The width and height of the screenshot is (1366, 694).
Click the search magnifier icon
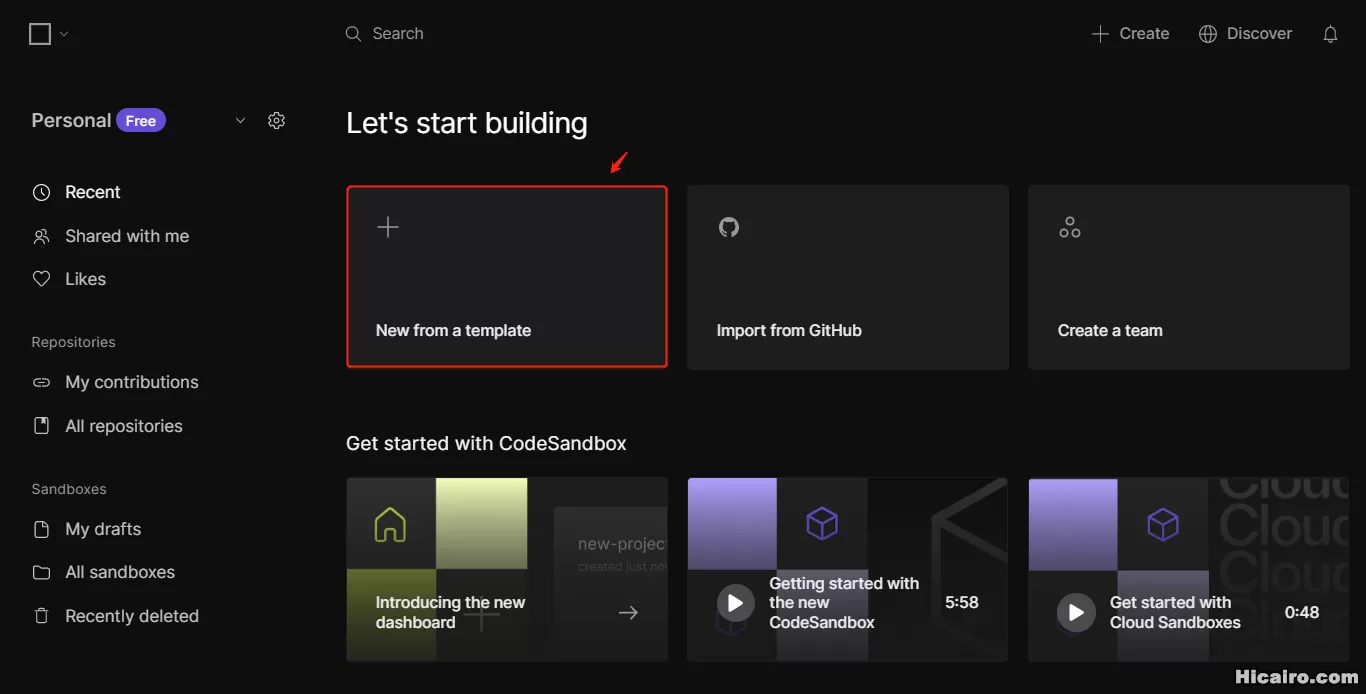coord(353,34)
